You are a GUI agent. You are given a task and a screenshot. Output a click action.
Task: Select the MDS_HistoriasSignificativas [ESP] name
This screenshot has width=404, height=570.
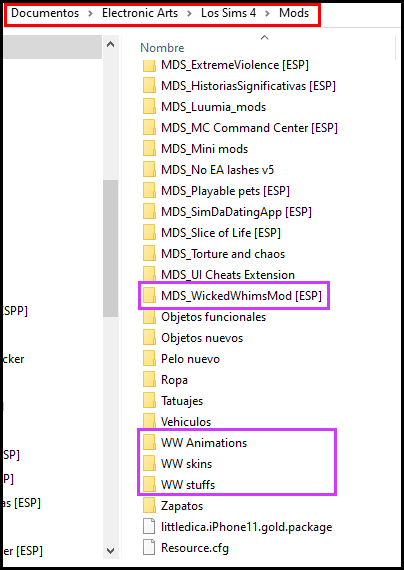pos(248,86)
